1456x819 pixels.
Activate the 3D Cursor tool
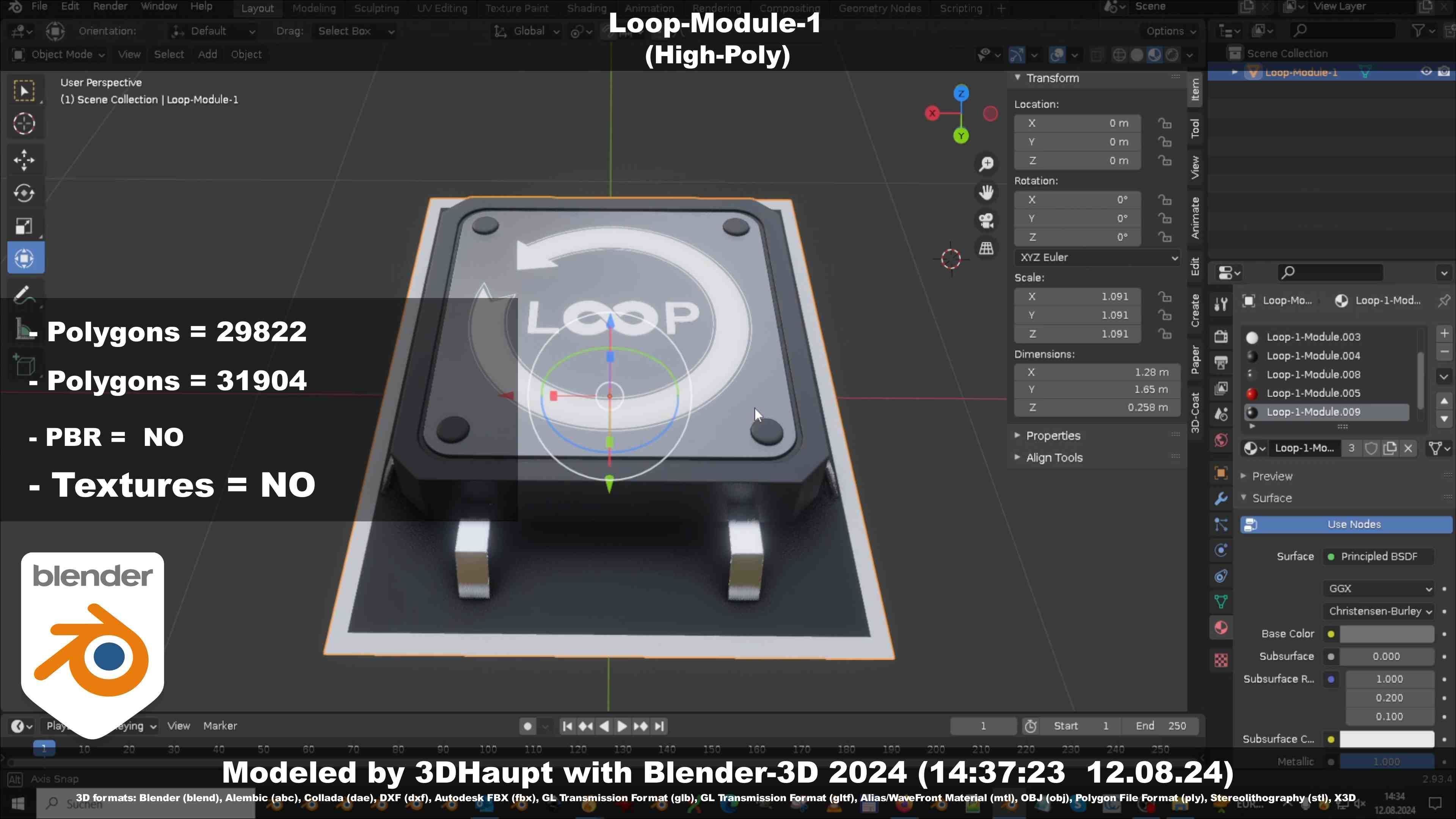click(x=24, y=124)
